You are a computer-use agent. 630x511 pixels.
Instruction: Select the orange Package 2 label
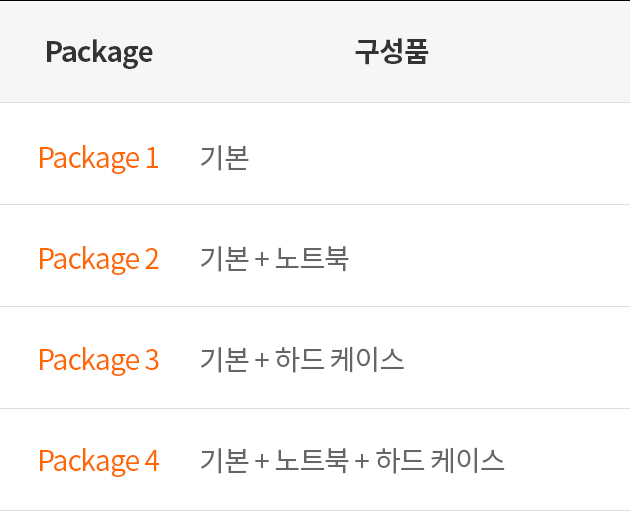coord(98,259)
